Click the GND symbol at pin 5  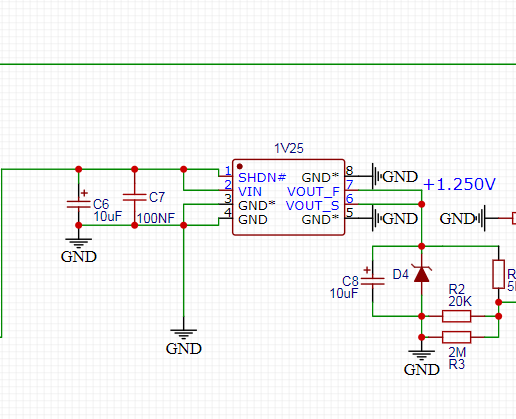[x=395, y=219]
